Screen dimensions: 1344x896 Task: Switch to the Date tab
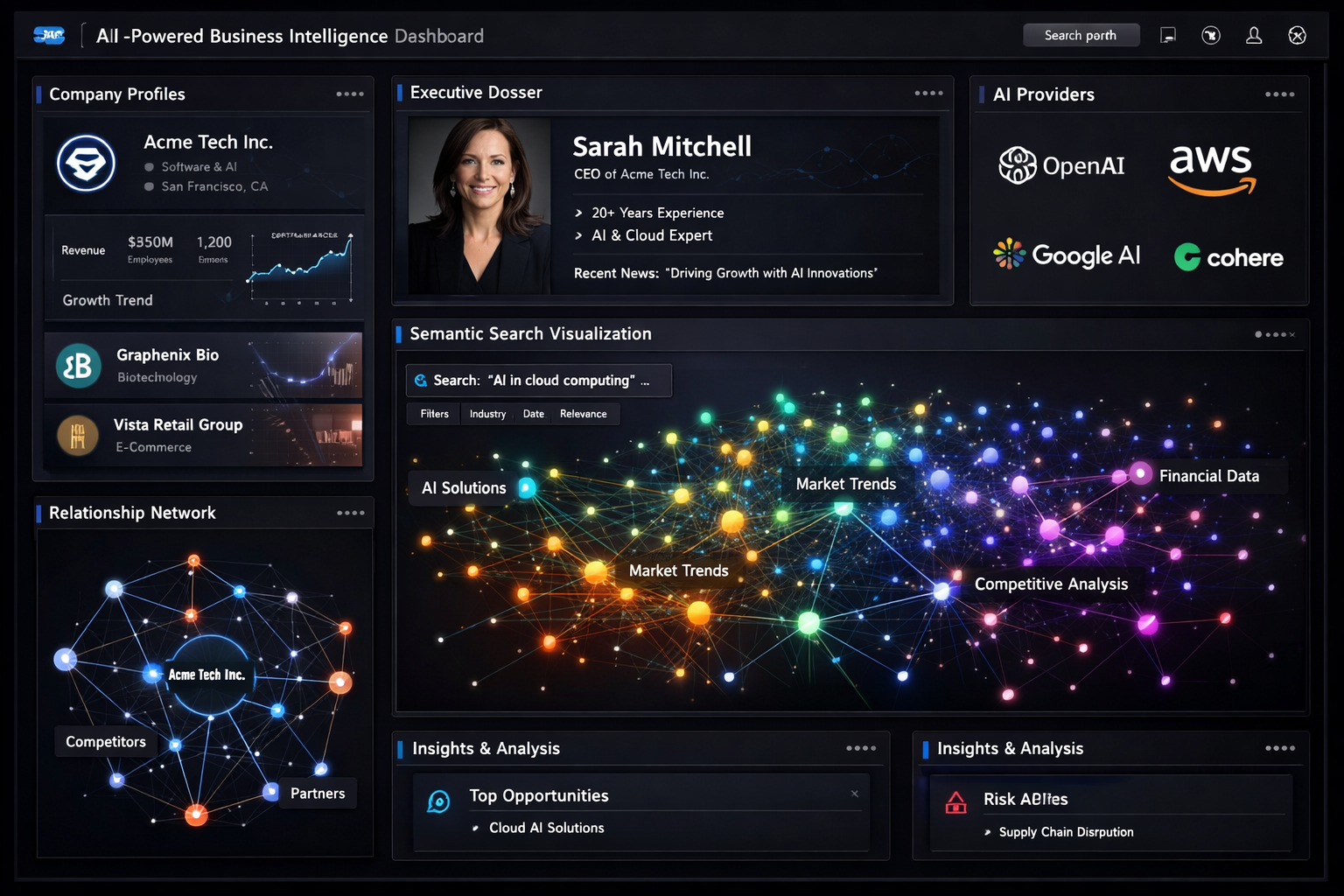534,414
